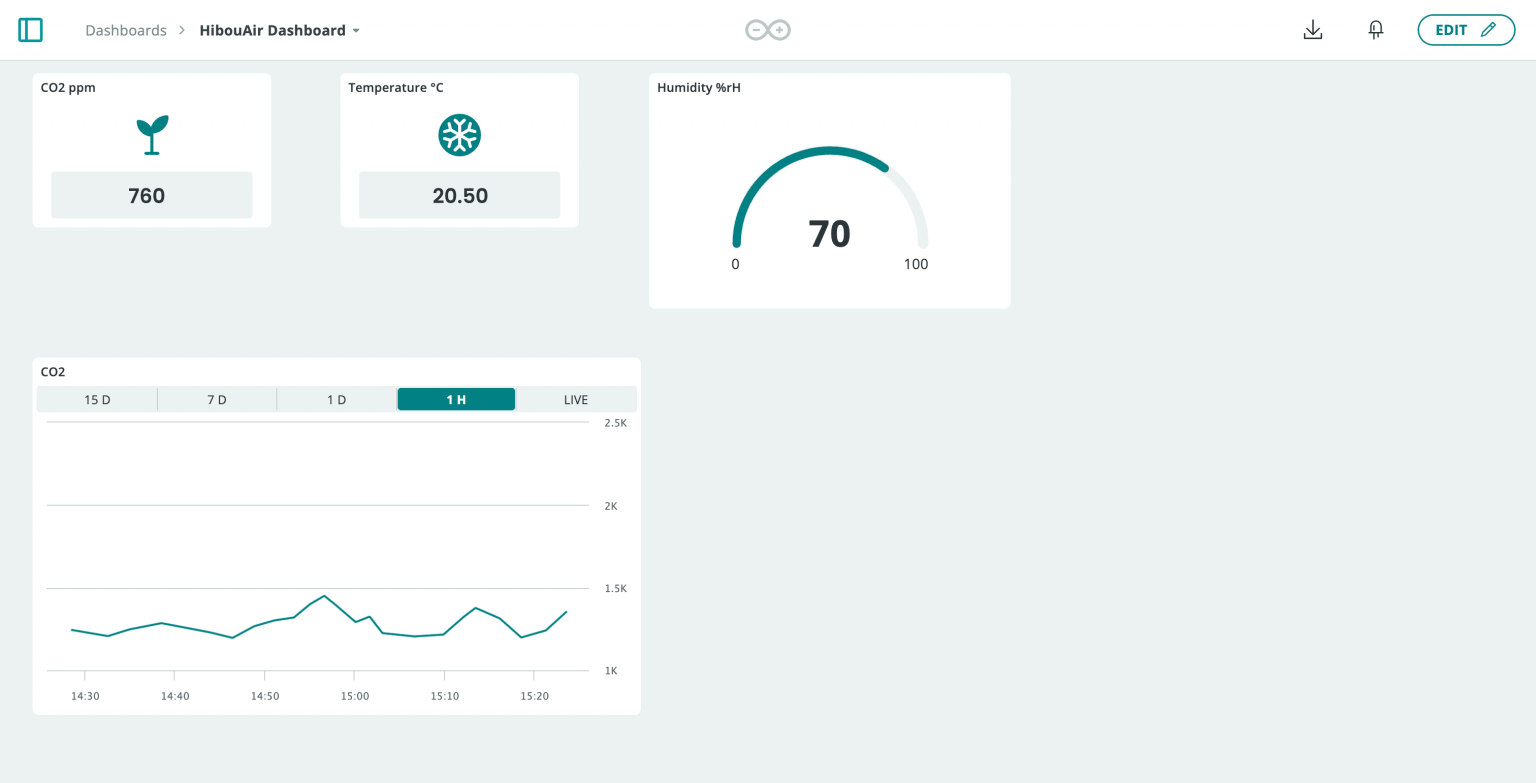Click the download dashboard icon
This screenshot has width=1536, height=783.
1313,29
